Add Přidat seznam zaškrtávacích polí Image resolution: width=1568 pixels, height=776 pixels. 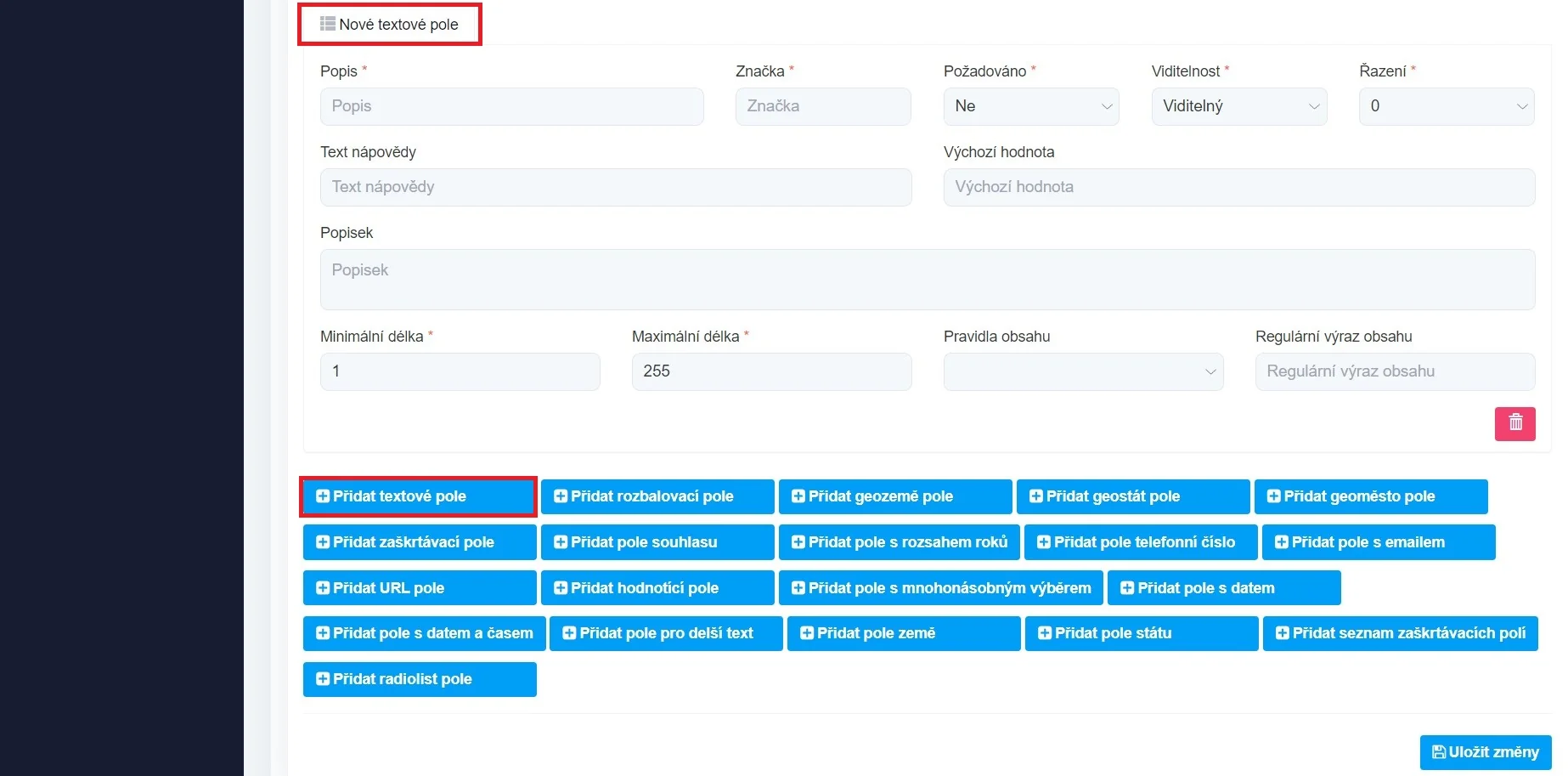click(1400, 634)
